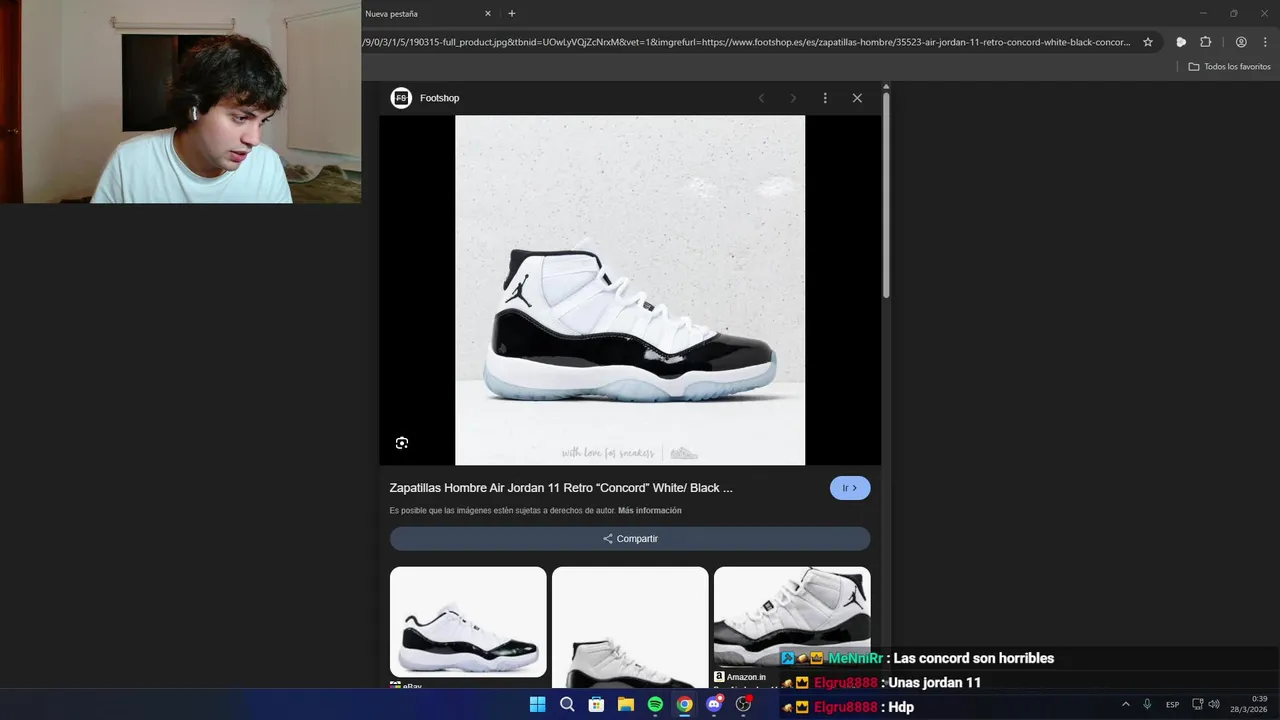Open the taskbar Search icon
Screen dimensions: 1280x720
pyautogui.click(x=567, y=704)
